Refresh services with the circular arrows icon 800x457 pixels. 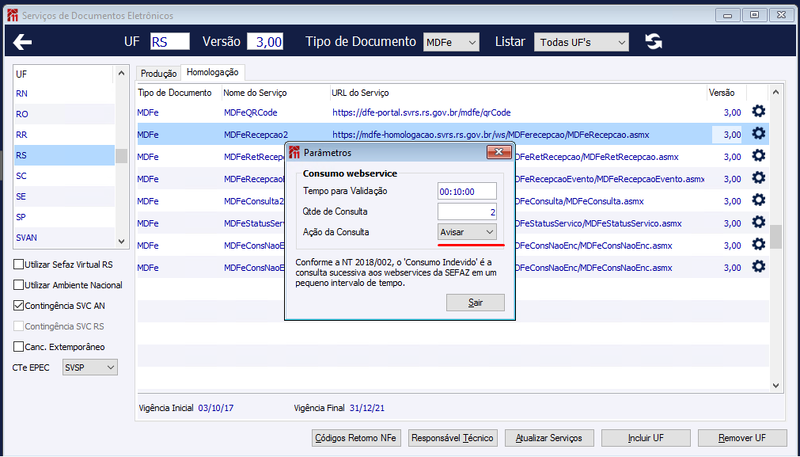click(654, 41)
